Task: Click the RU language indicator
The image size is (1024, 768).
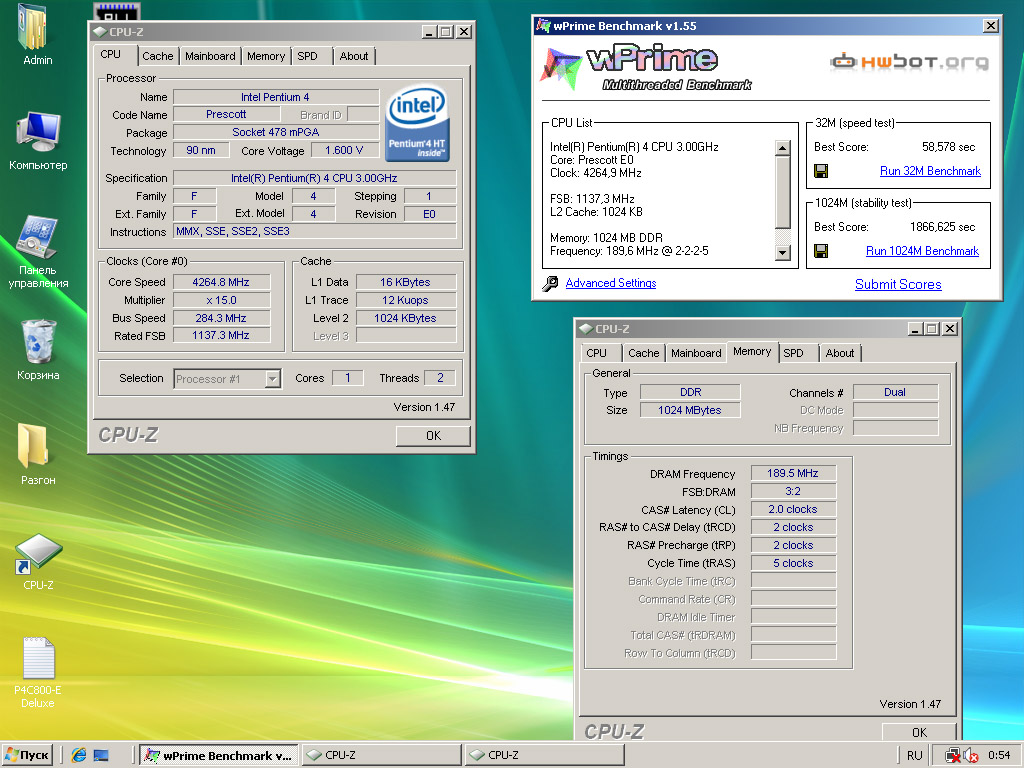Action: tap(914, 756)
